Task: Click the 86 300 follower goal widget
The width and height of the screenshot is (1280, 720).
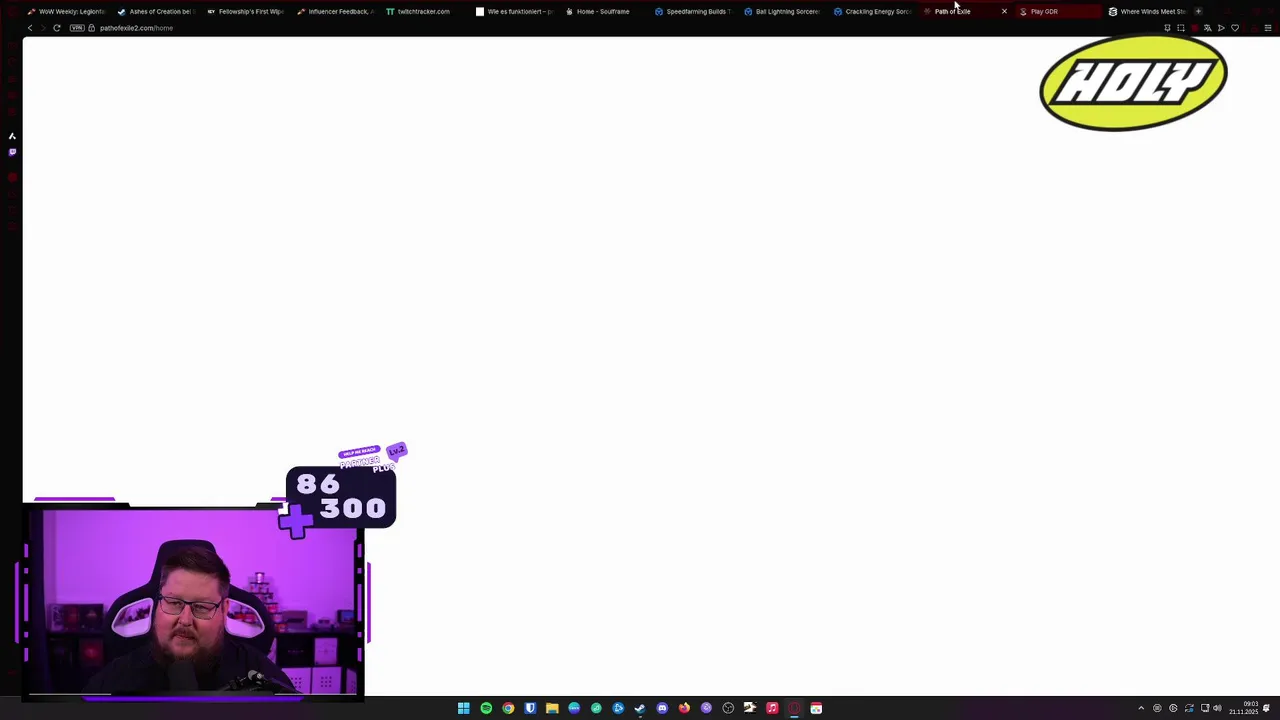Action: 340,497
